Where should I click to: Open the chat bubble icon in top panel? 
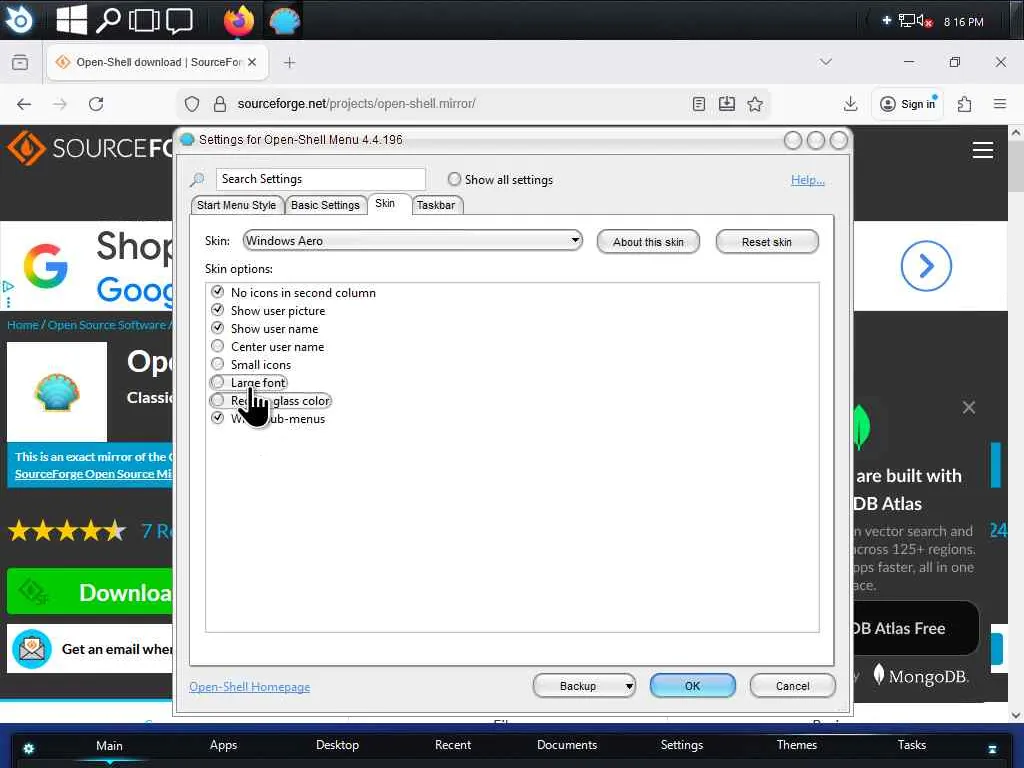179,20
